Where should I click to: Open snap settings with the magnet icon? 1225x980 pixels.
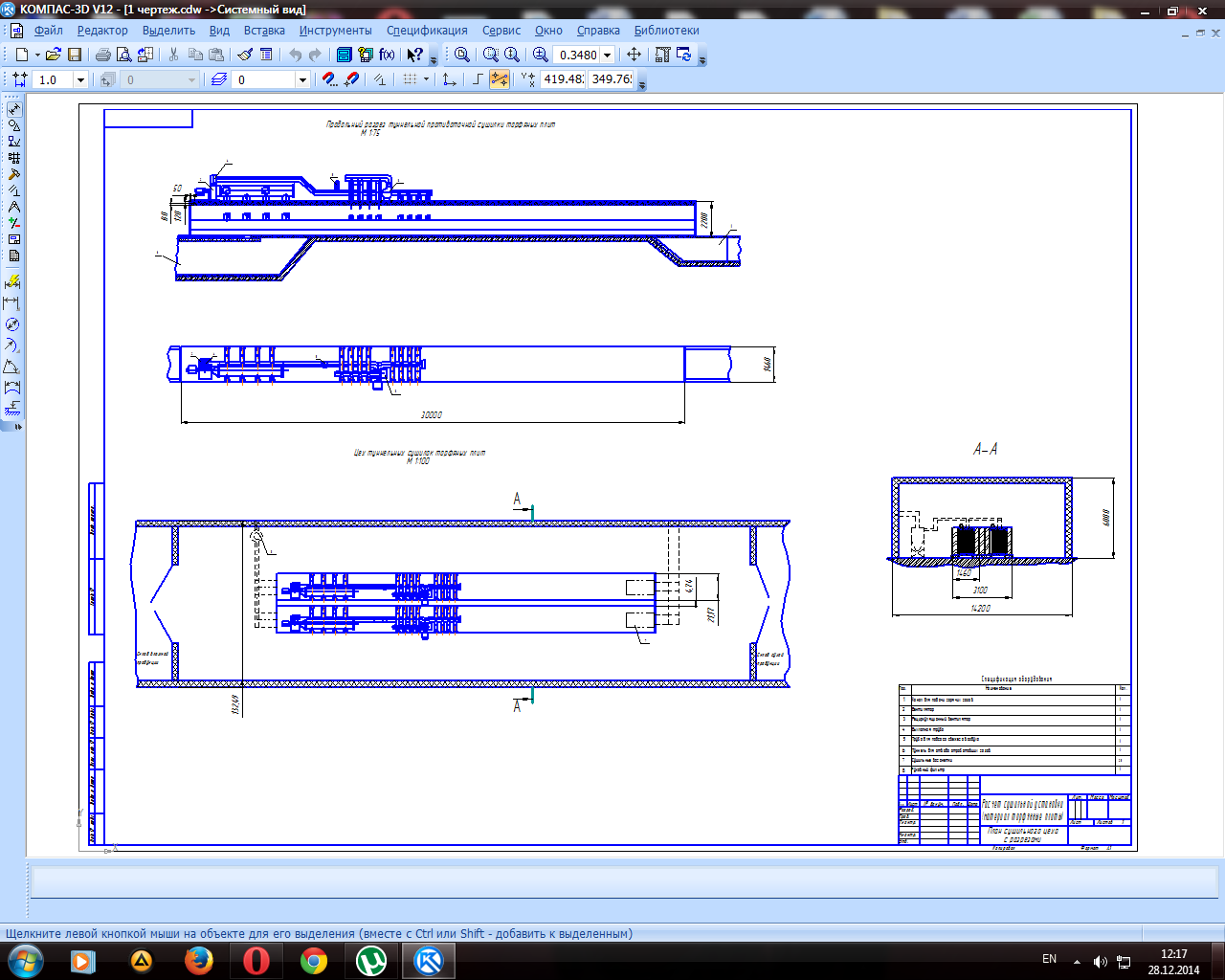pos(330,79)
